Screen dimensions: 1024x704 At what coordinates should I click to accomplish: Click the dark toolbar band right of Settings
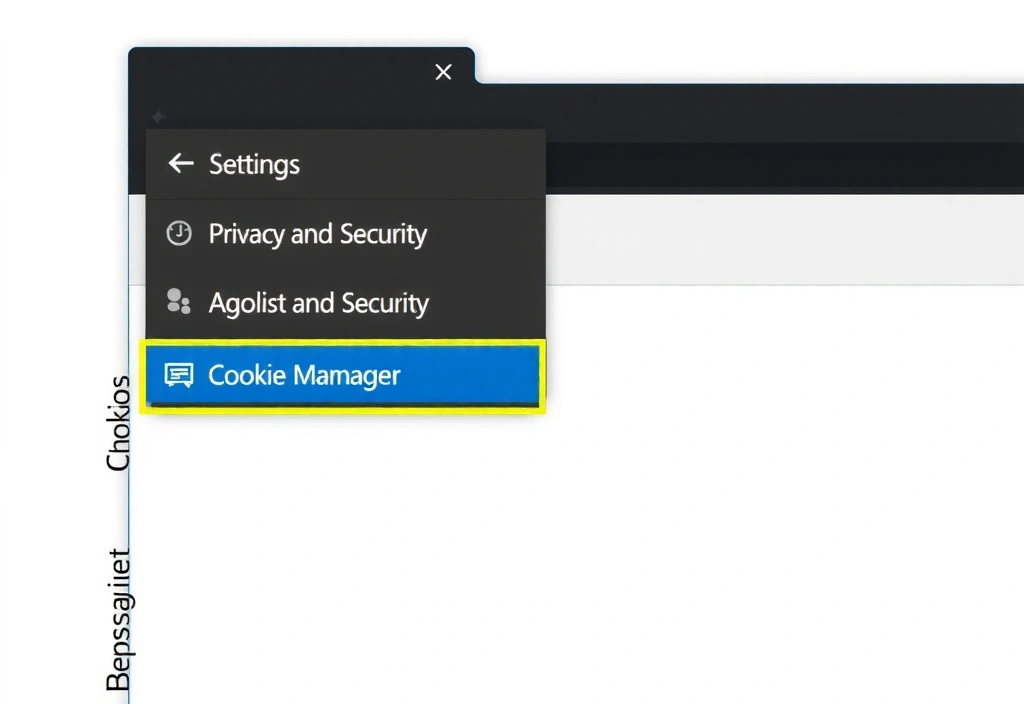click(x=780, y=168)
